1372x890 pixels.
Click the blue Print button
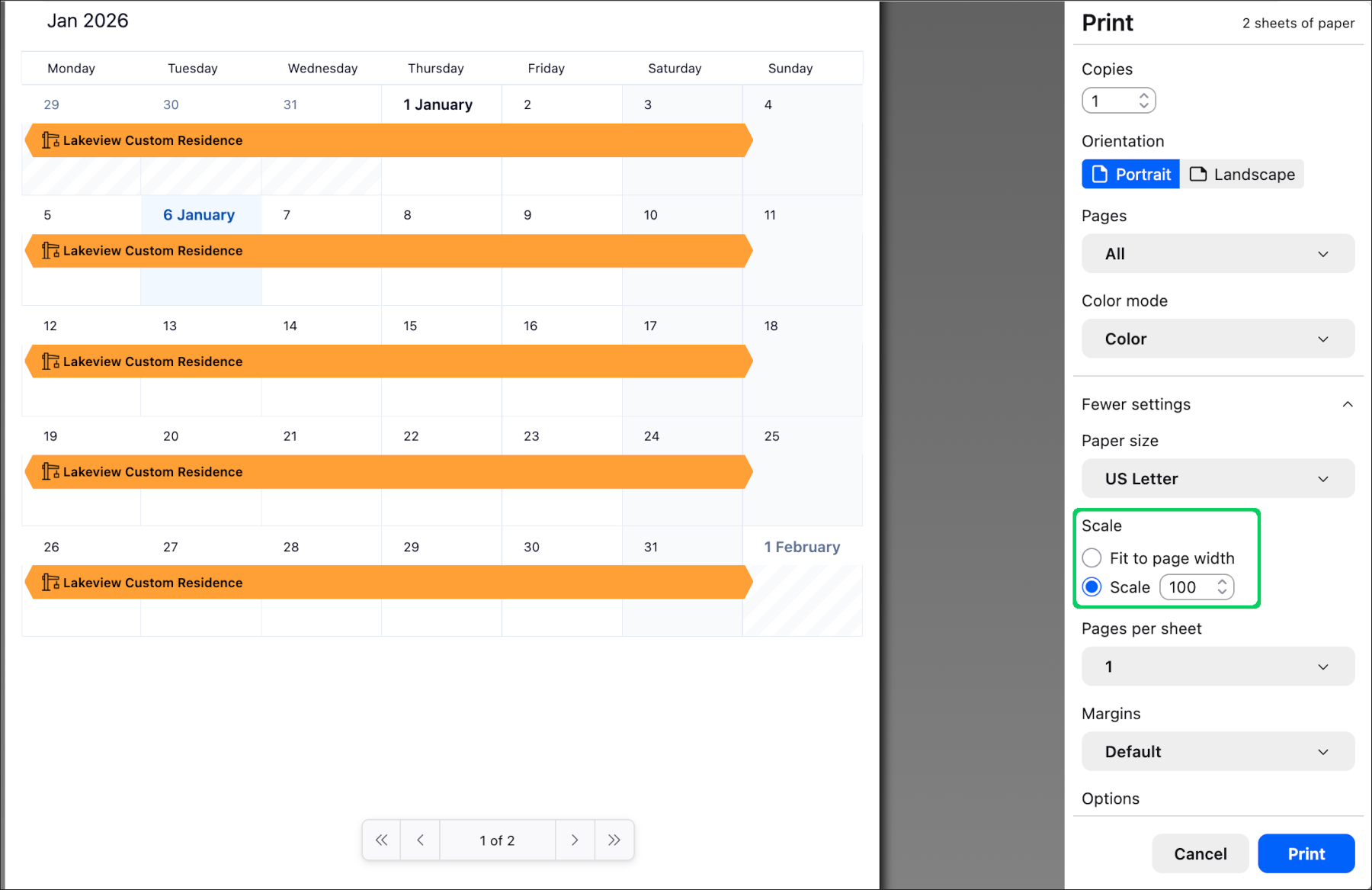pyautogui.click(x=1306, y=854)
